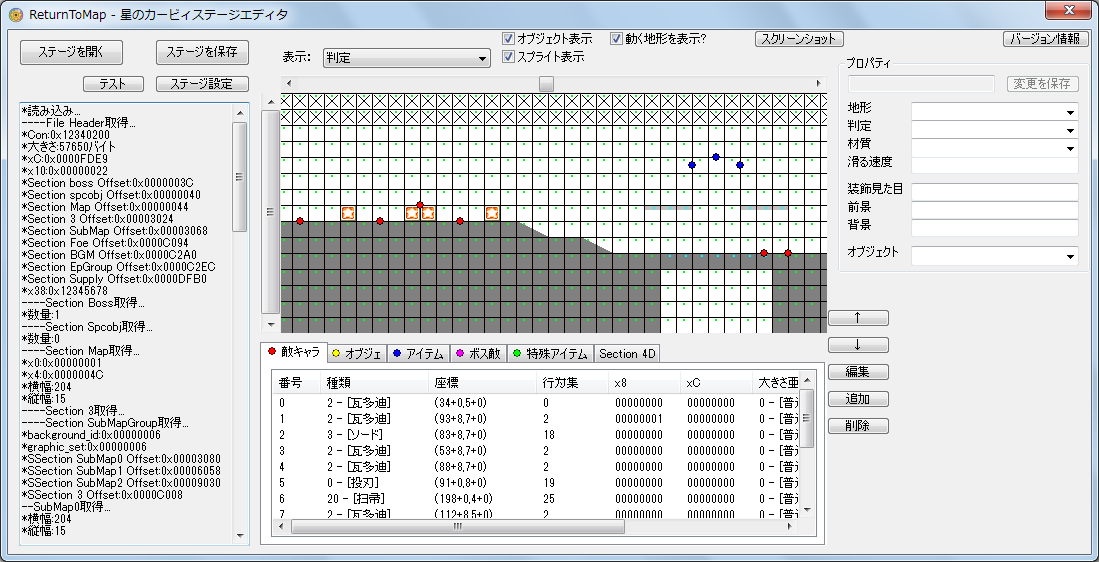Click the x8 cell reading 00000001

[639, 418]
